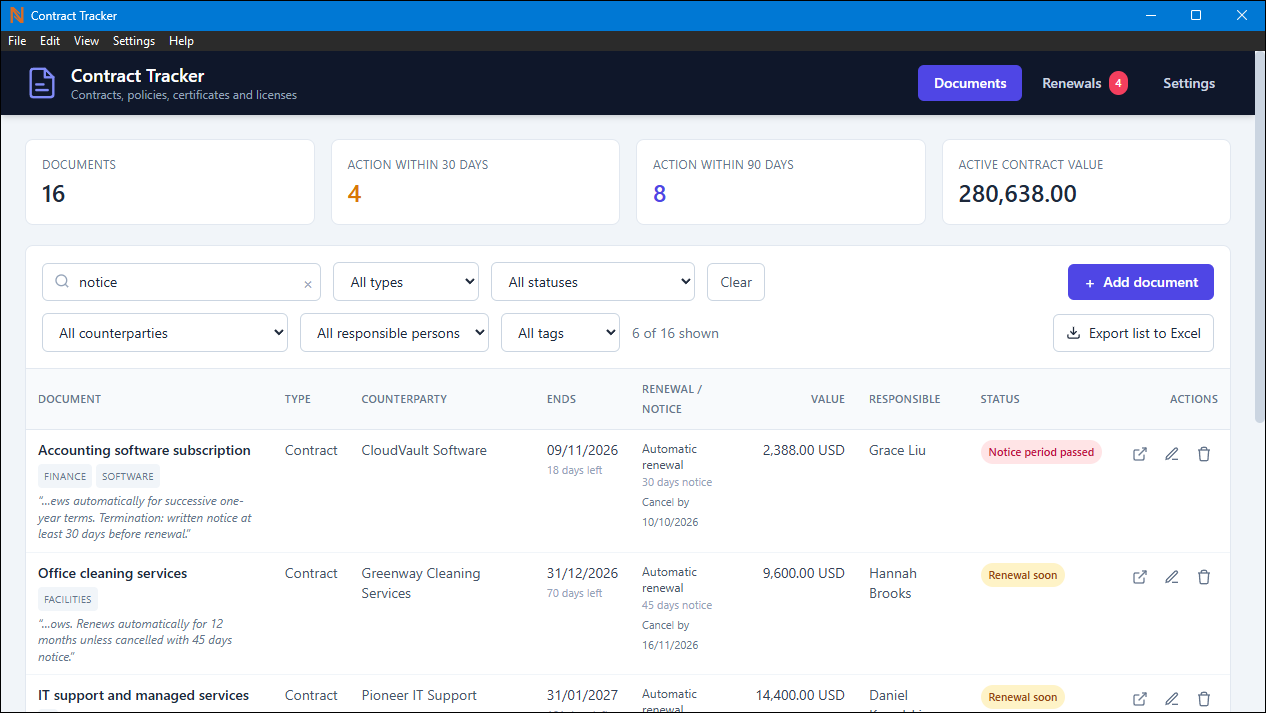This screenshot has width=1266, height=713.
Task: Click the SOFTWARE tag
Action: point(128,477)
